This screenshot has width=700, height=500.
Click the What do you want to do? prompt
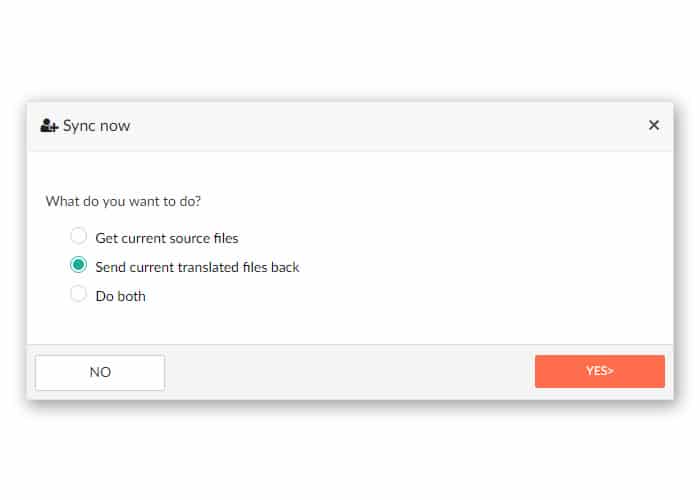click(123, 201)
